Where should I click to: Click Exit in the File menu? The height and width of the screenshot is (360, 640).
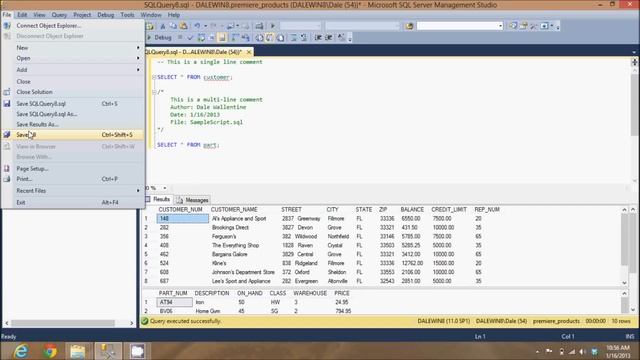pyautogui.click(x=21, y=202)
